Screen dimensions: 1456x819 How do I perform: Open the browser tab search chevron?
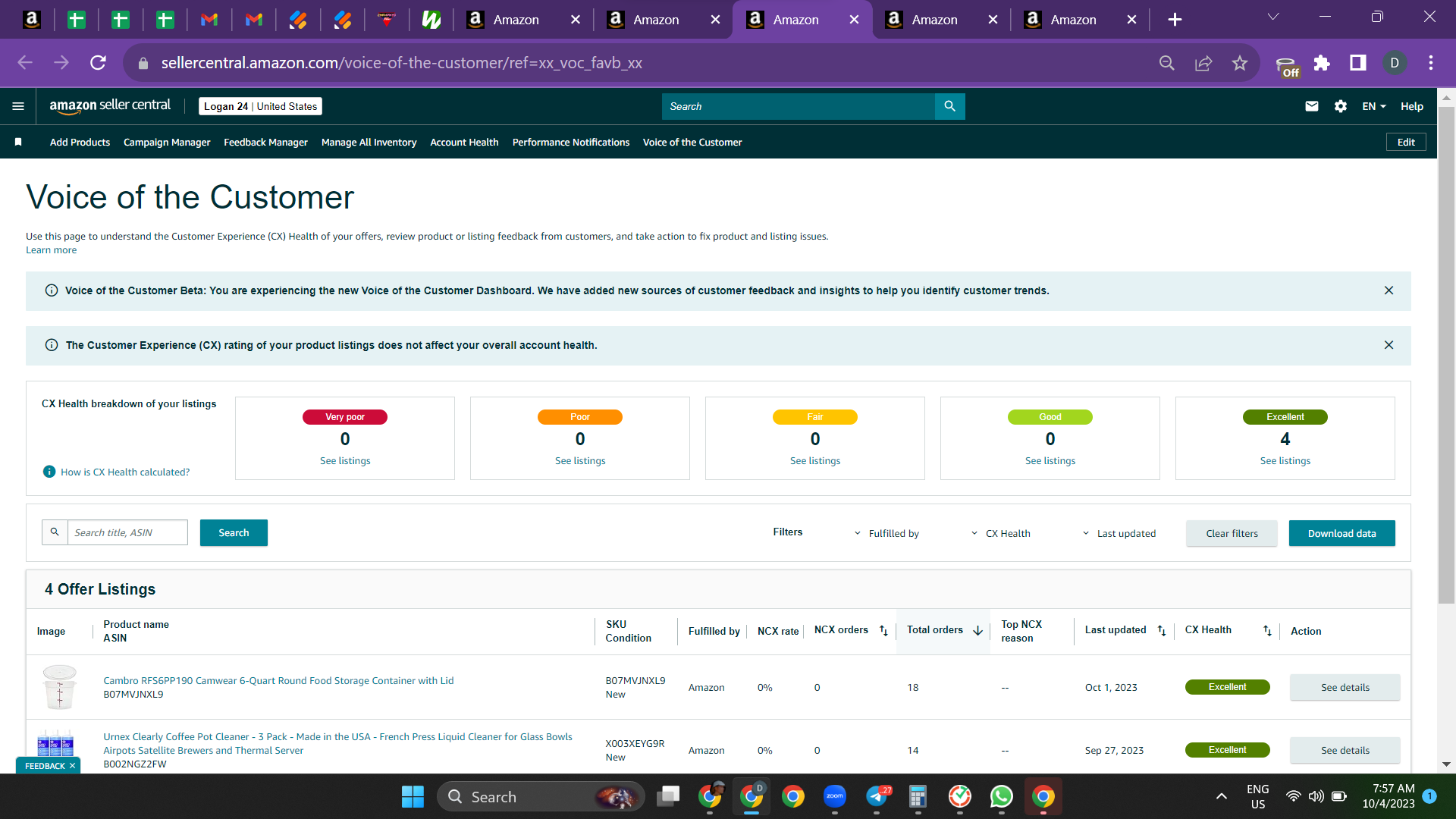tap(1273, 17)
